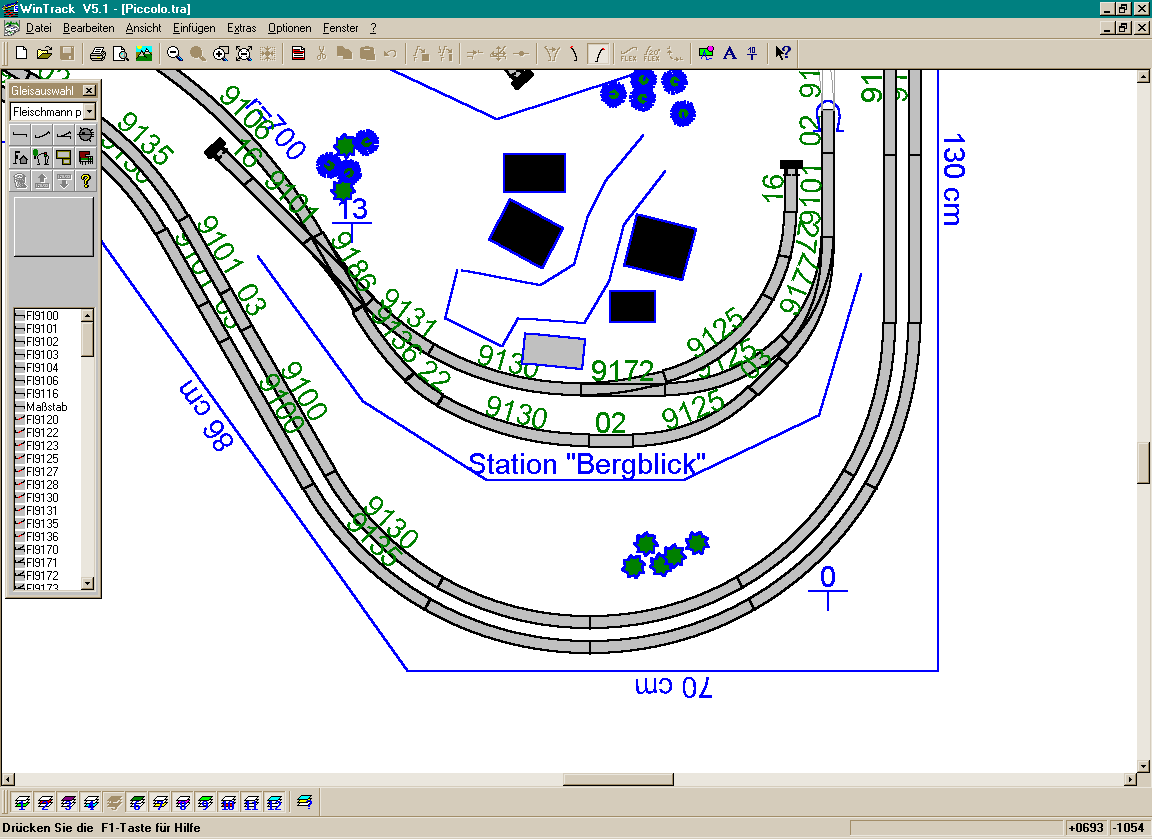Open the Extras menu
The width and height of the screenshot is (1152, 839).
coord(241,28)
